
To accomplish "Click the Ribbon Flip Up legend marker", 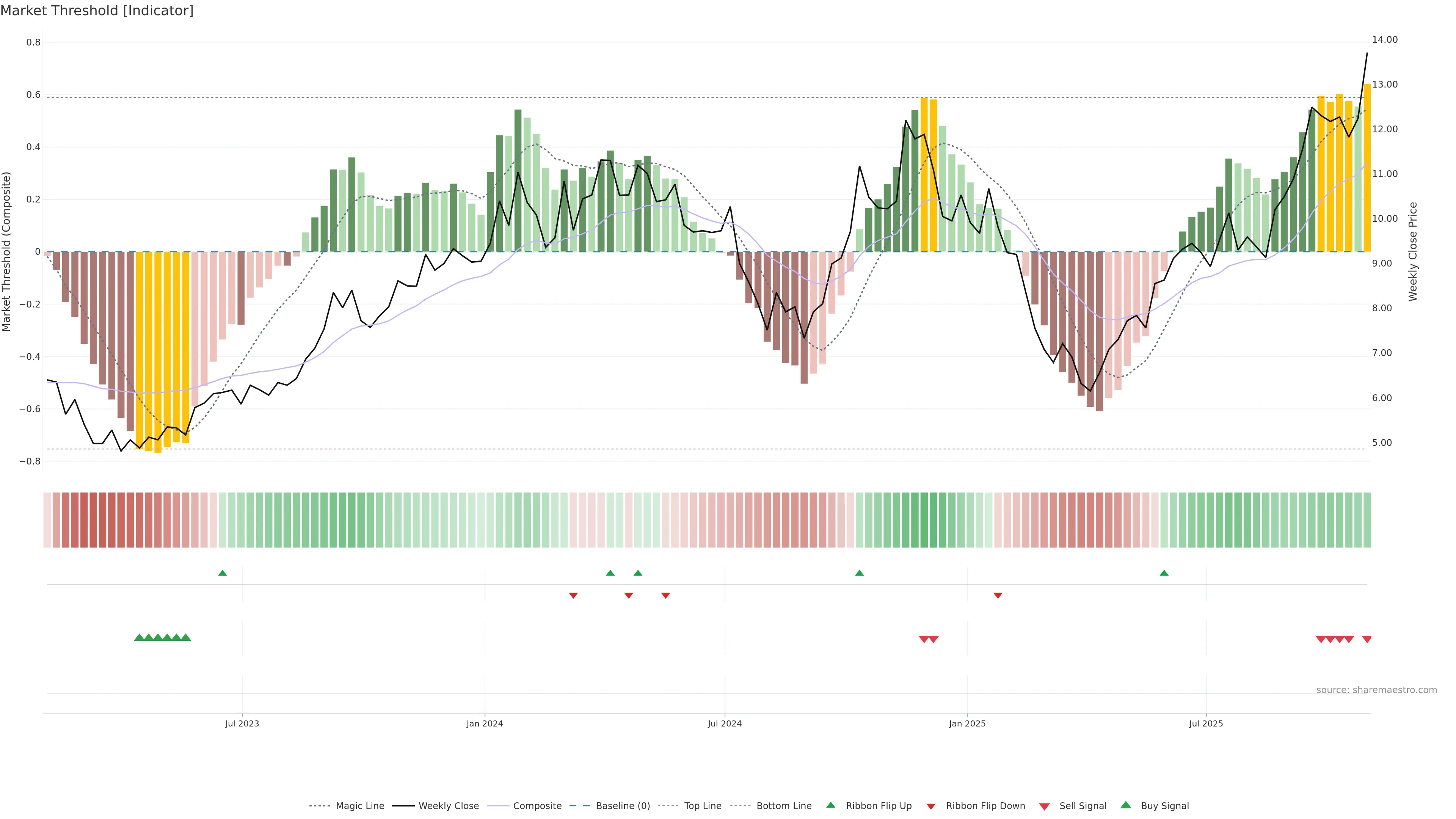I will 830,805.
